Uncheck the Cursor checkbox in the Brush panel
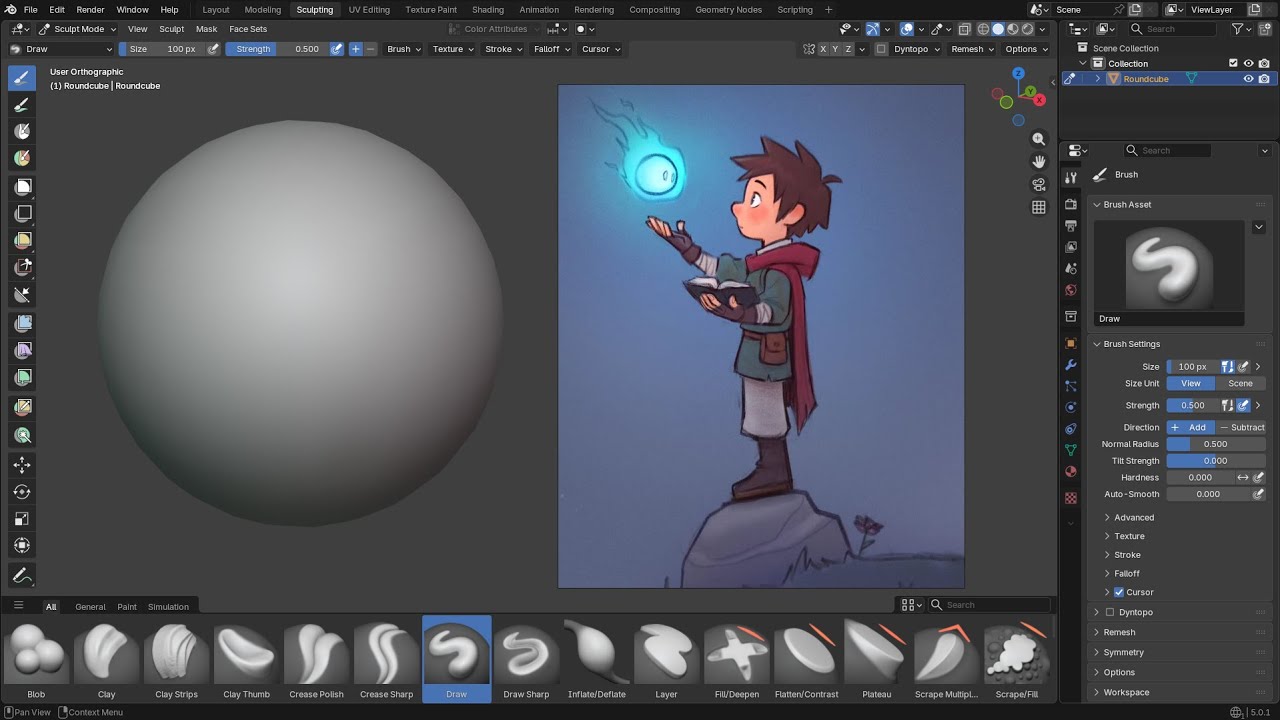Viewport: 1280px width, 720px height. click(1119, 592)
